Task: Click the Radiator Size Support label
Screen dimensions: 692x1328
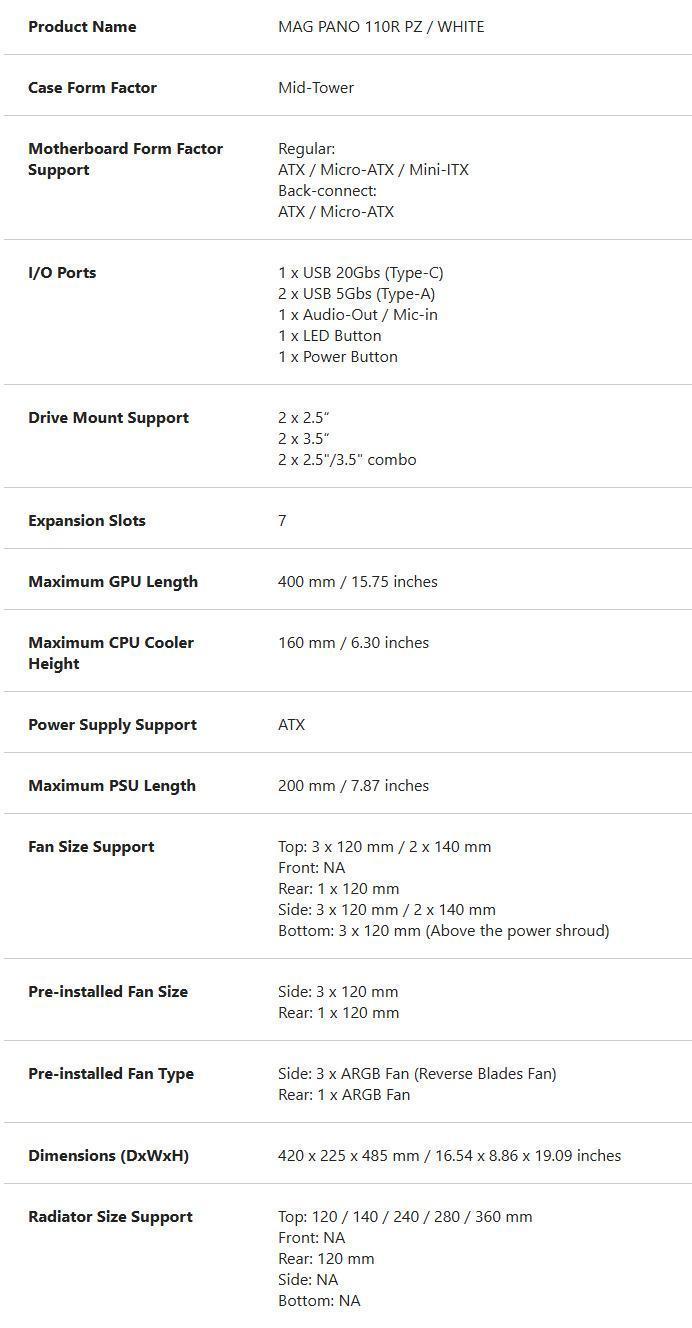Action: [110, 1217]
